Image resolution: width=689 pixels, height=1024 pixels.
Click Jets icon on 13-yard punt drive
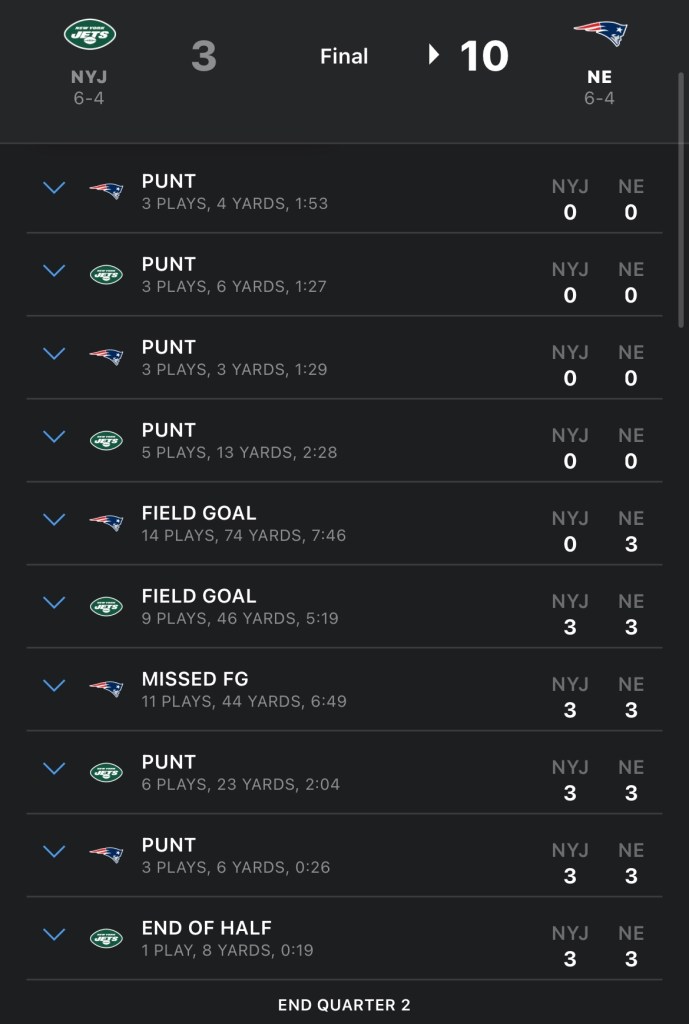tap(106, 440)
